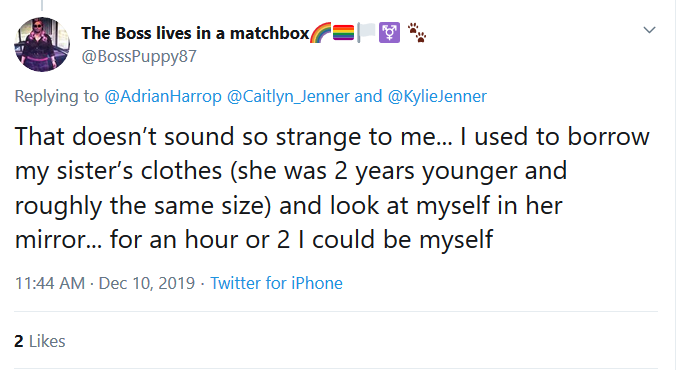Click the Dec 10, 2019 date

[x=147, y=283]
